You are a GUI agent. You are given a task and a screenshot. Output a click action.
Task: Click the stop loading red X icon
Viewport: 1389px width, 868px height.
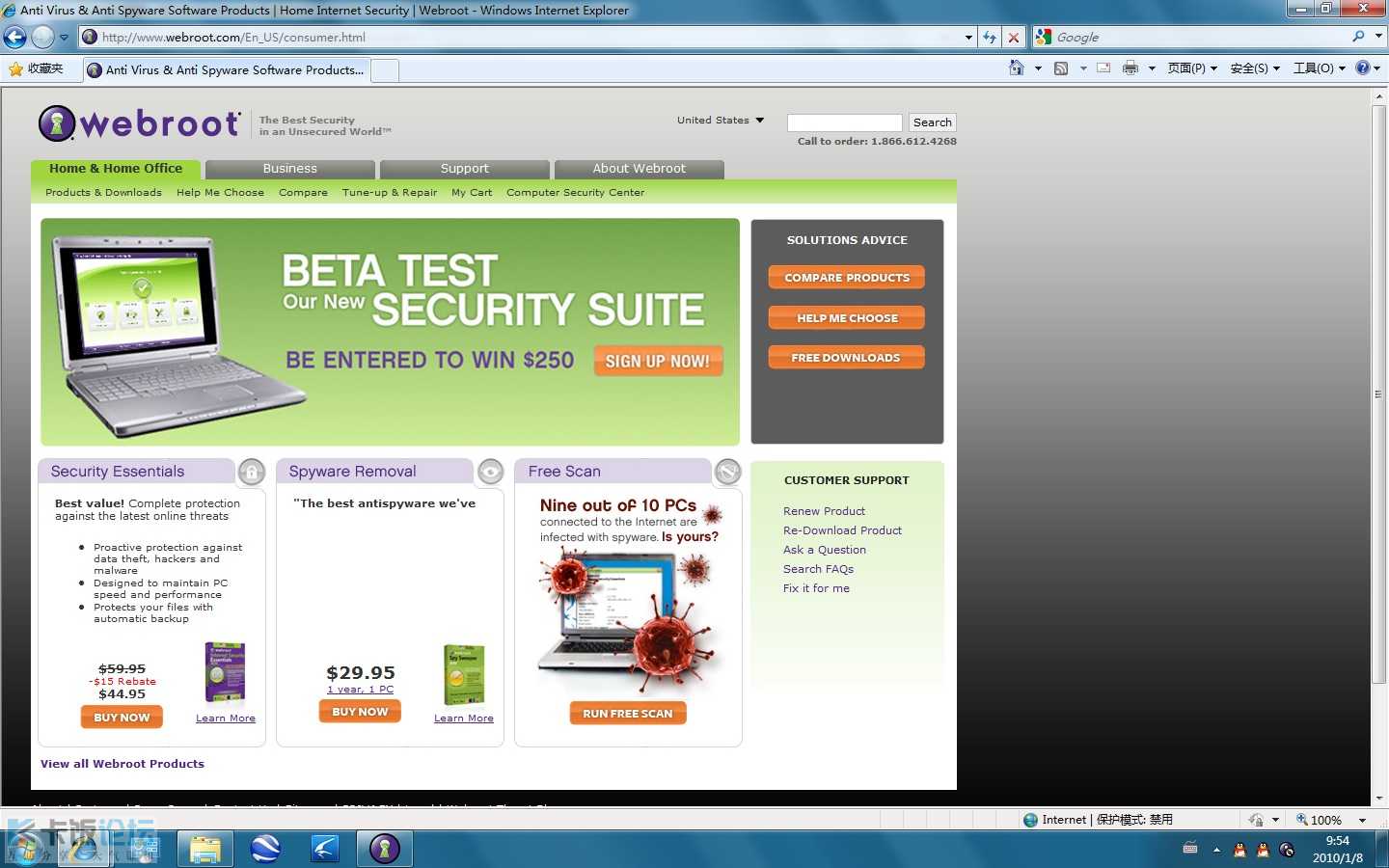tap(1014, 38)
